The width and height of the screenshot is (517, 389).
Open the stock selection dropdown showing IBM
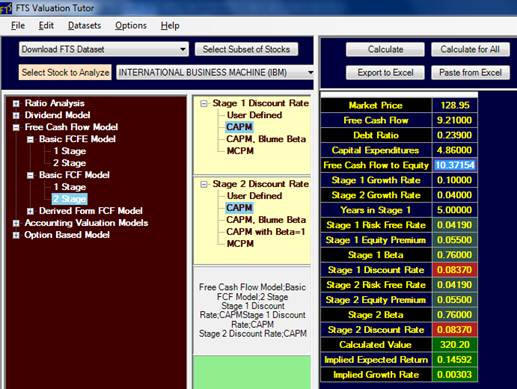(x=215, y=72)
